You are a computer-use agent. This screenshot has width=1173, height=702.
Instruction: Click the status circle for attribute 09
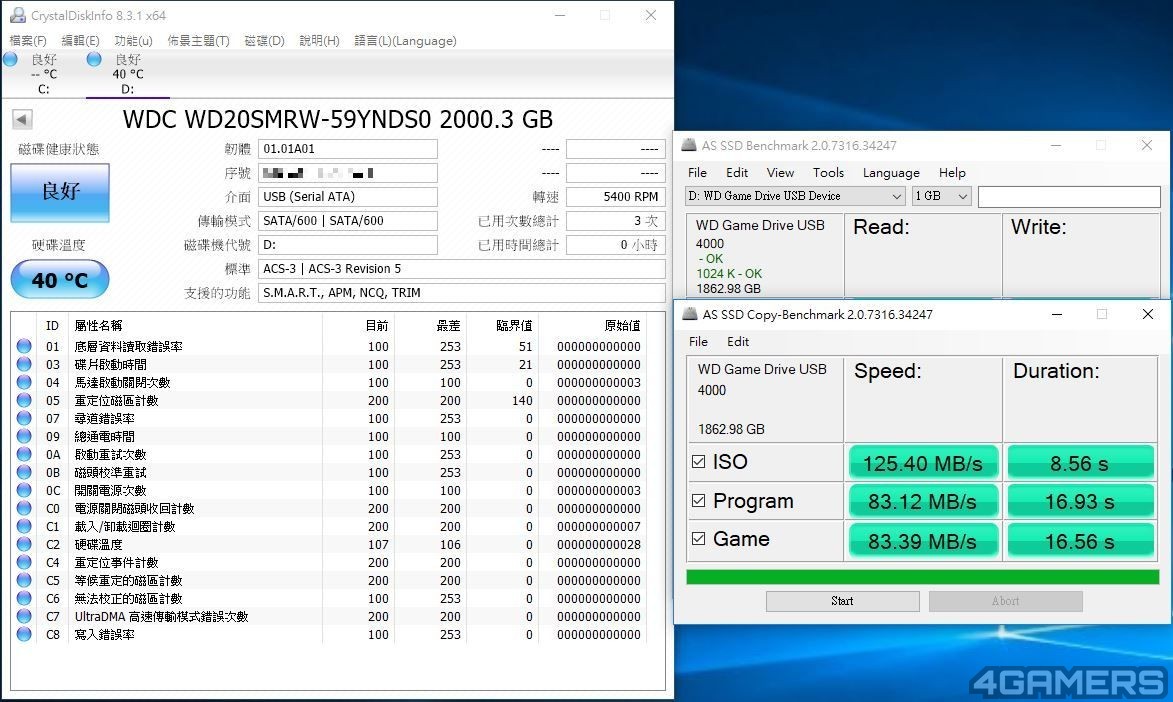tap(24, 436)
